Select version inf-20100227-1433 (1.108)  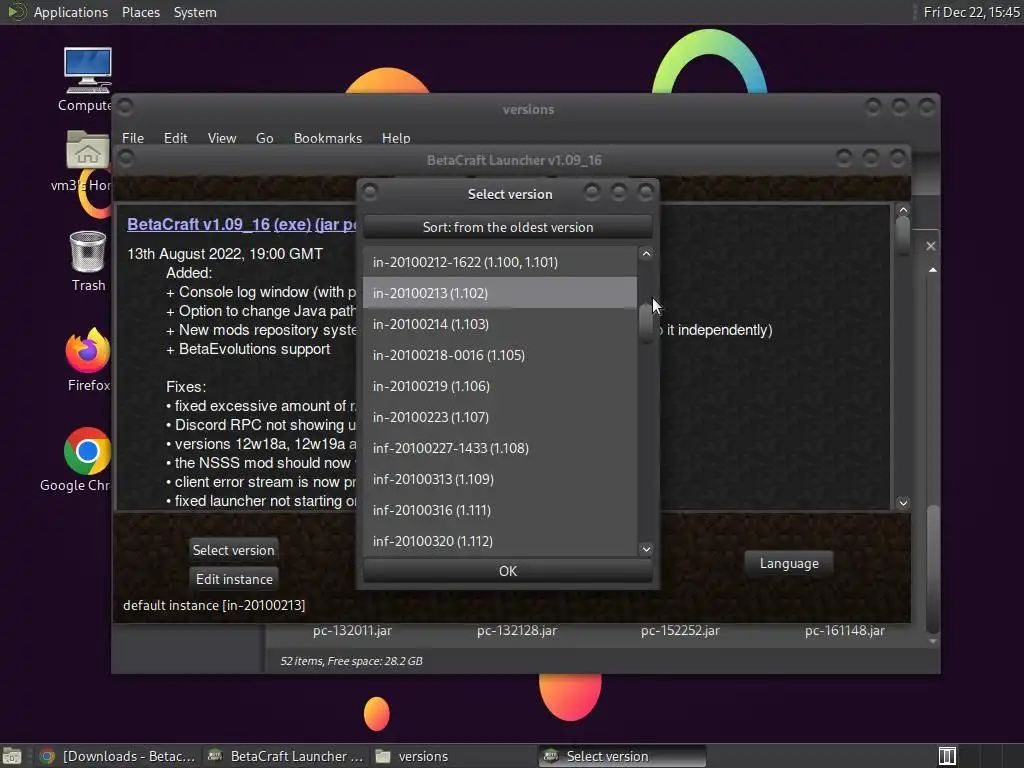(500, 448)
